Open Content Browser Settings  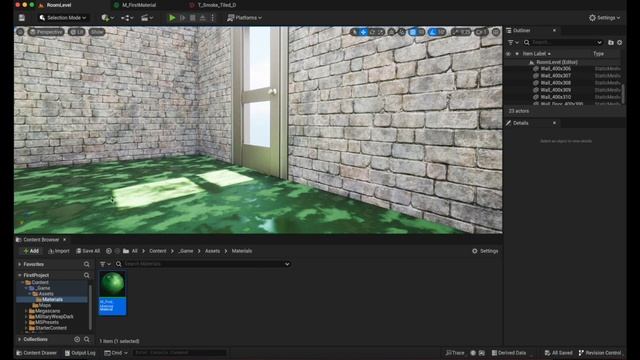tap(485, 251)
